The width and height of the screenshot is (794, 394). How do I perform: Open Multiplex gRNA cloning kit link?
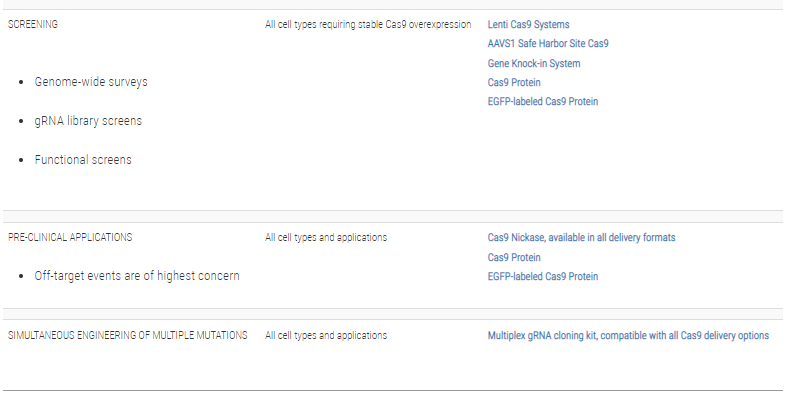[628, 335]
